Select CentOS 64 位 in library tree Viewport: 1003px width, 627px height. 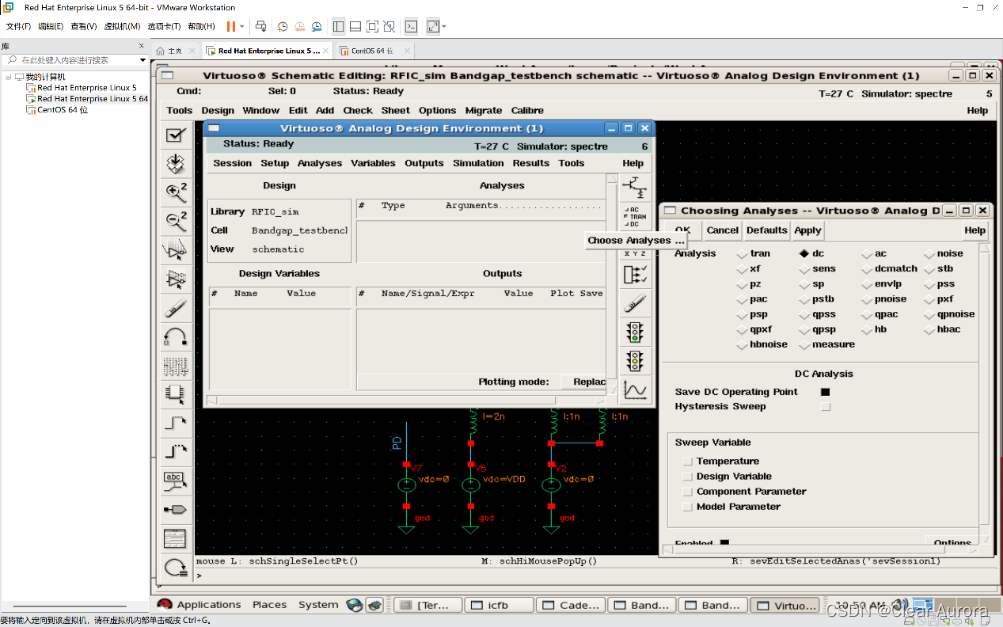pyautogui.click(x=62, y=109)
